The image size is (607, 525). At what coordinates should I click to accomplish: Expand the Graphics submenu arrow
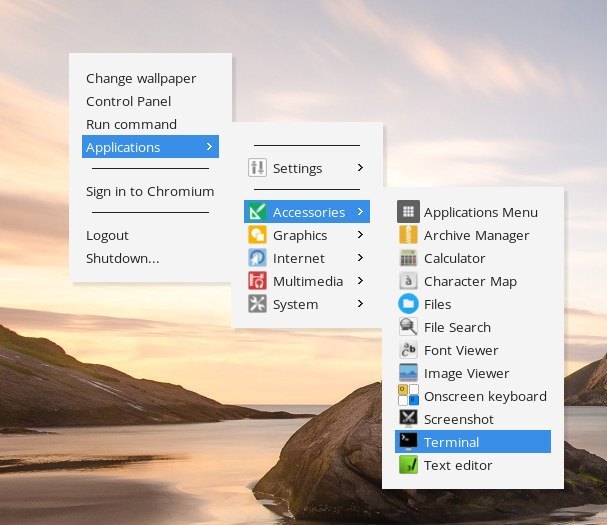coord(360,234)
